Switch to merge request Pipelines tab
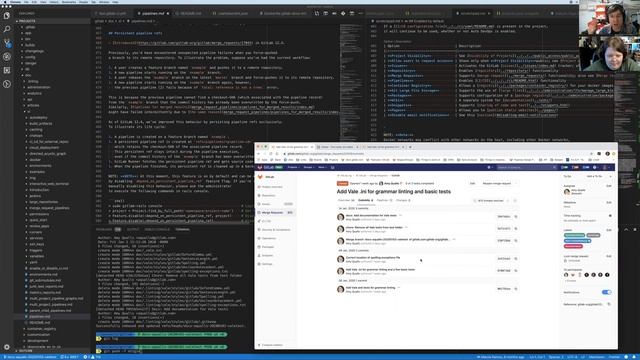This screenshot has width=640, height=360. click(x=384, y=200)
